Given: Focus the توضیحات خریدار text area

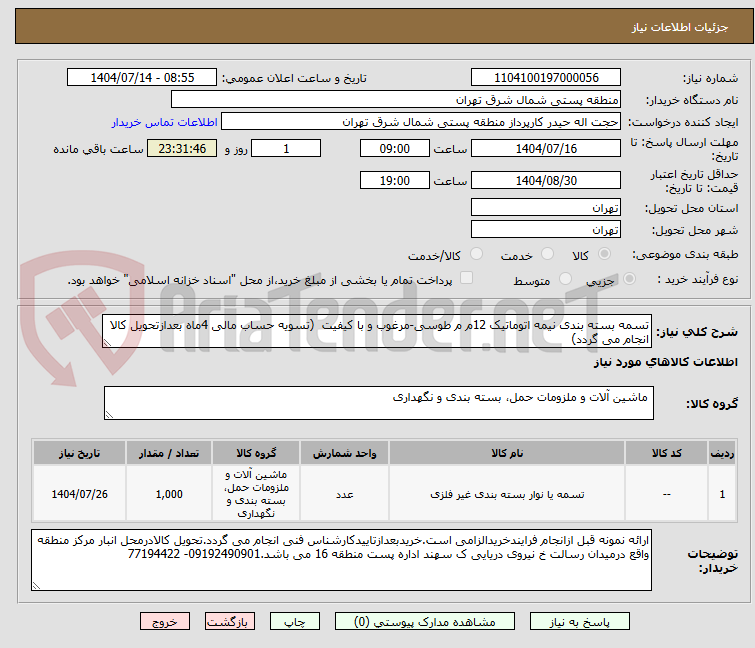Looking at the screenshot, I should click(x=339, y=560).
